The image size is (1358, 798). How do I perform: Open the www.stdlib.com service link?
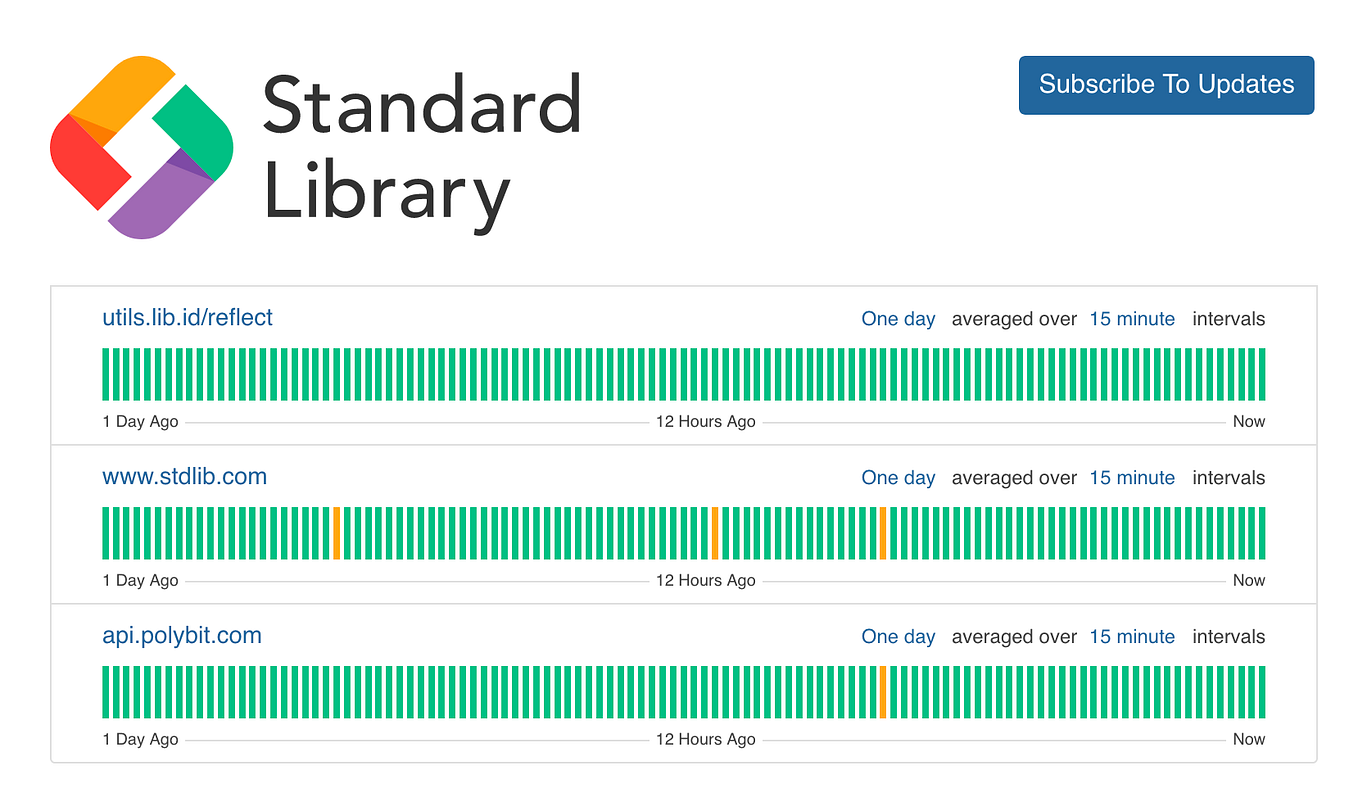184,476
